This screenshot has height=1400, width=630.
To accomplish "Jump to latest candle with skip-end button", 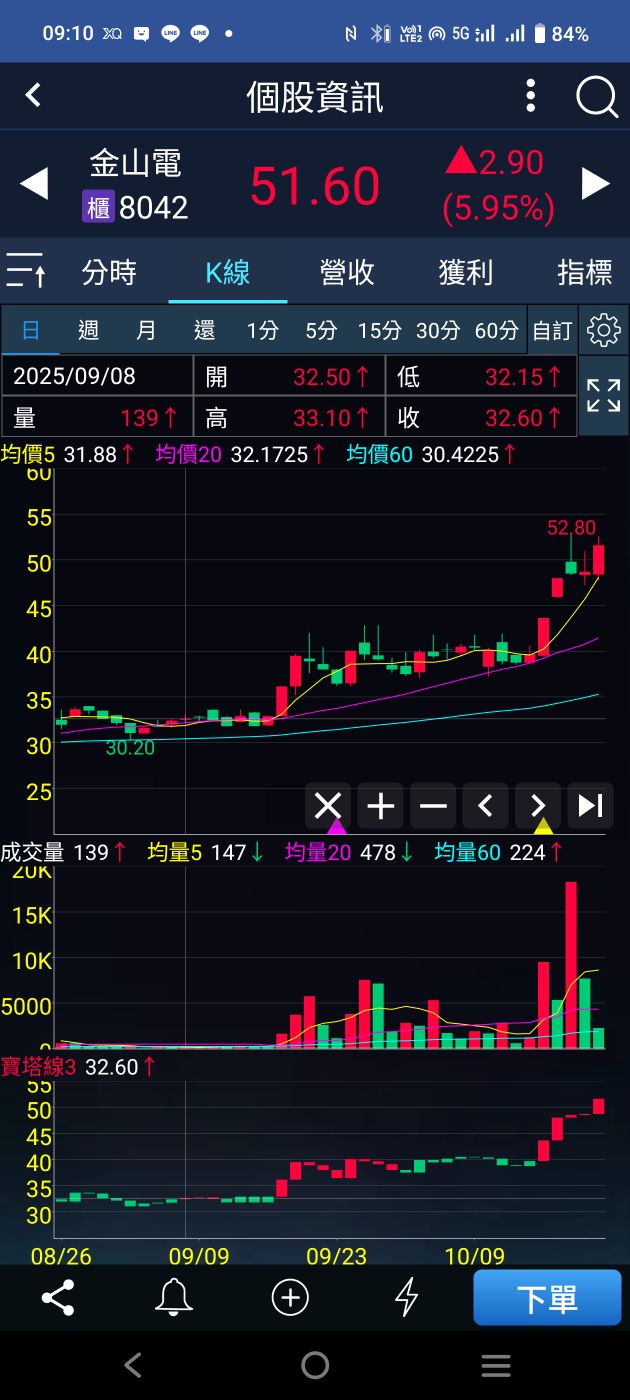I will tap(590, 806).
